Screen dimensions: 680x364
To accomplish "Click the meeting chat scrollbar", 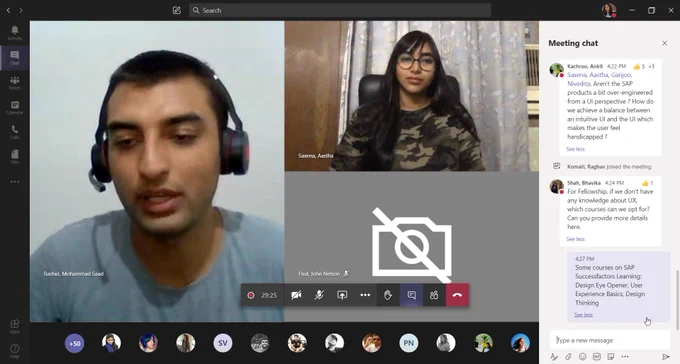I will point(677,299).
